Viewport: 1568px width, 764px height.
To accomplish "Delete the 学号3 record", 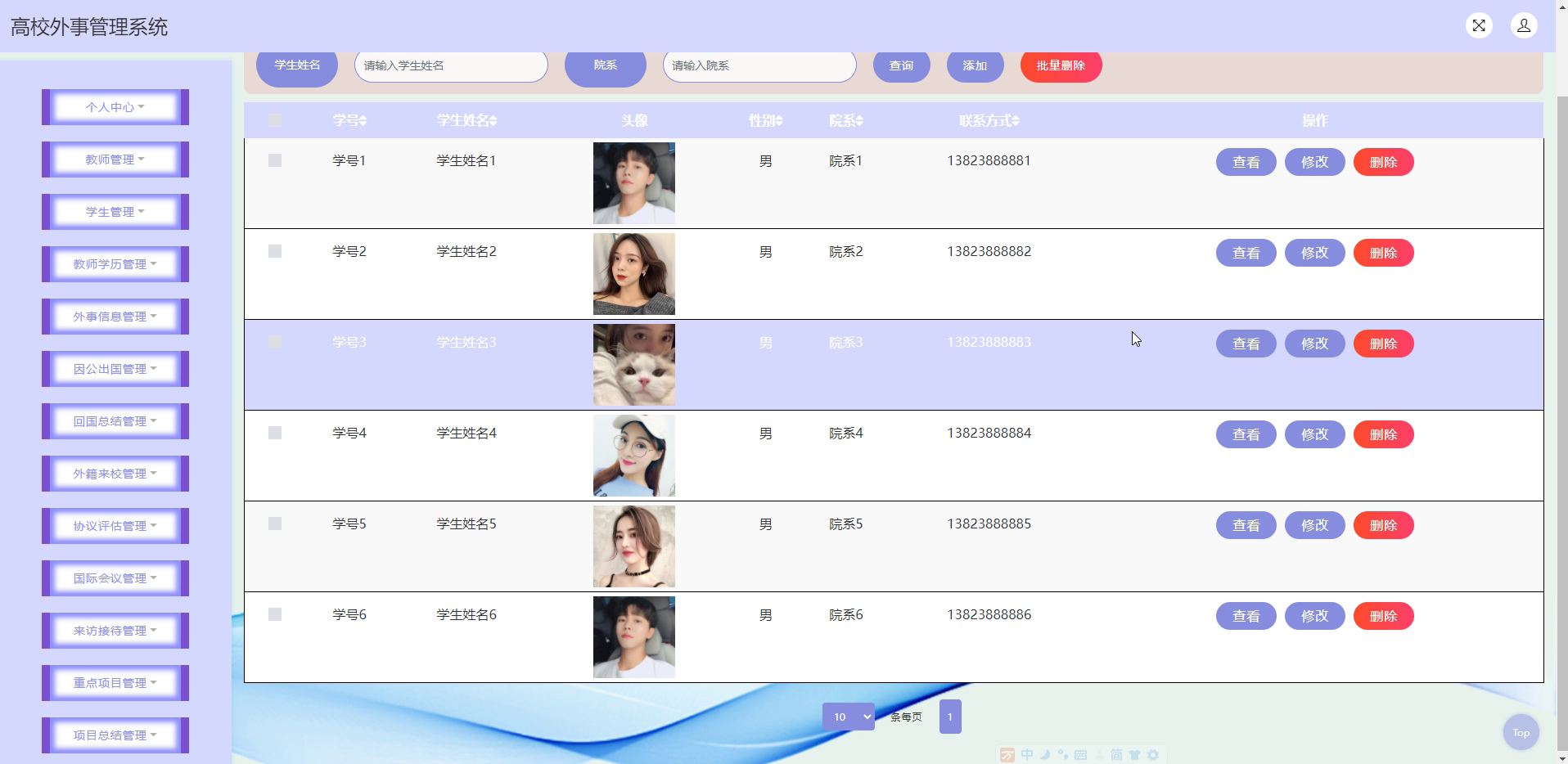I will 1383,344.
